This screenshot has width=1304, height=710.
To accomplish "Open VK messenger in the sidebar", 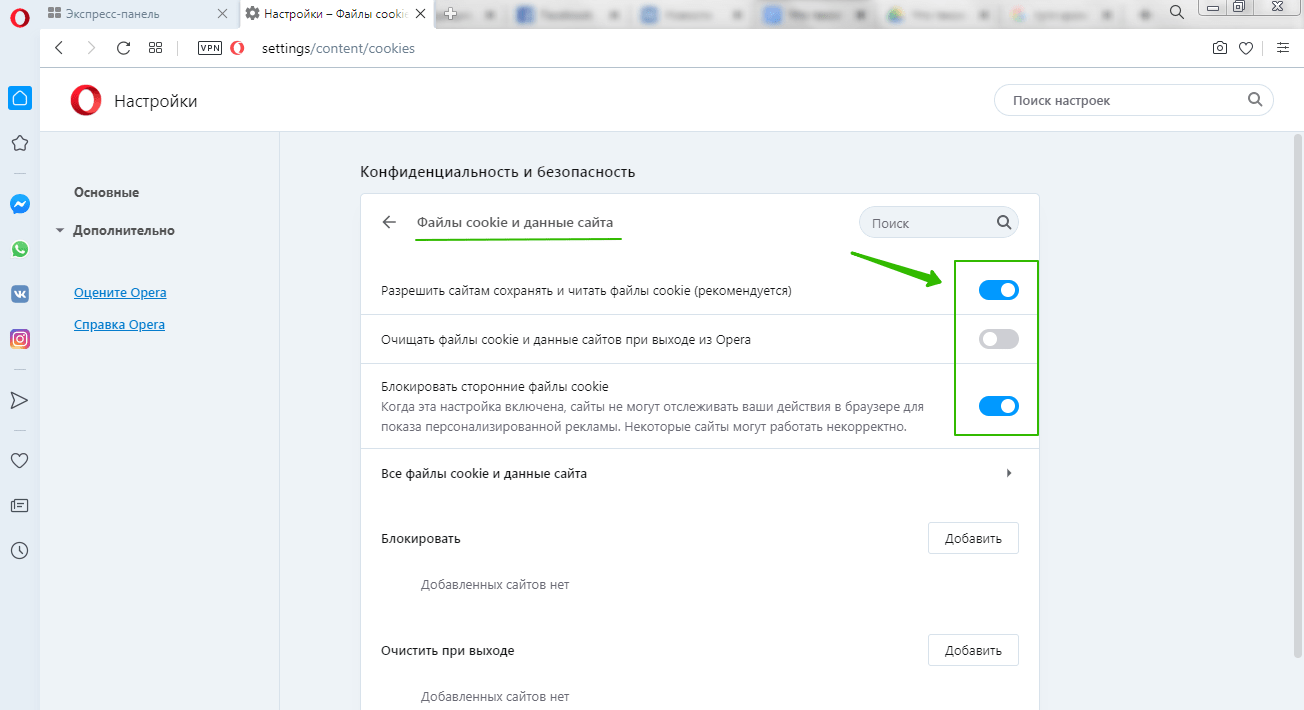I will [19, 294].
